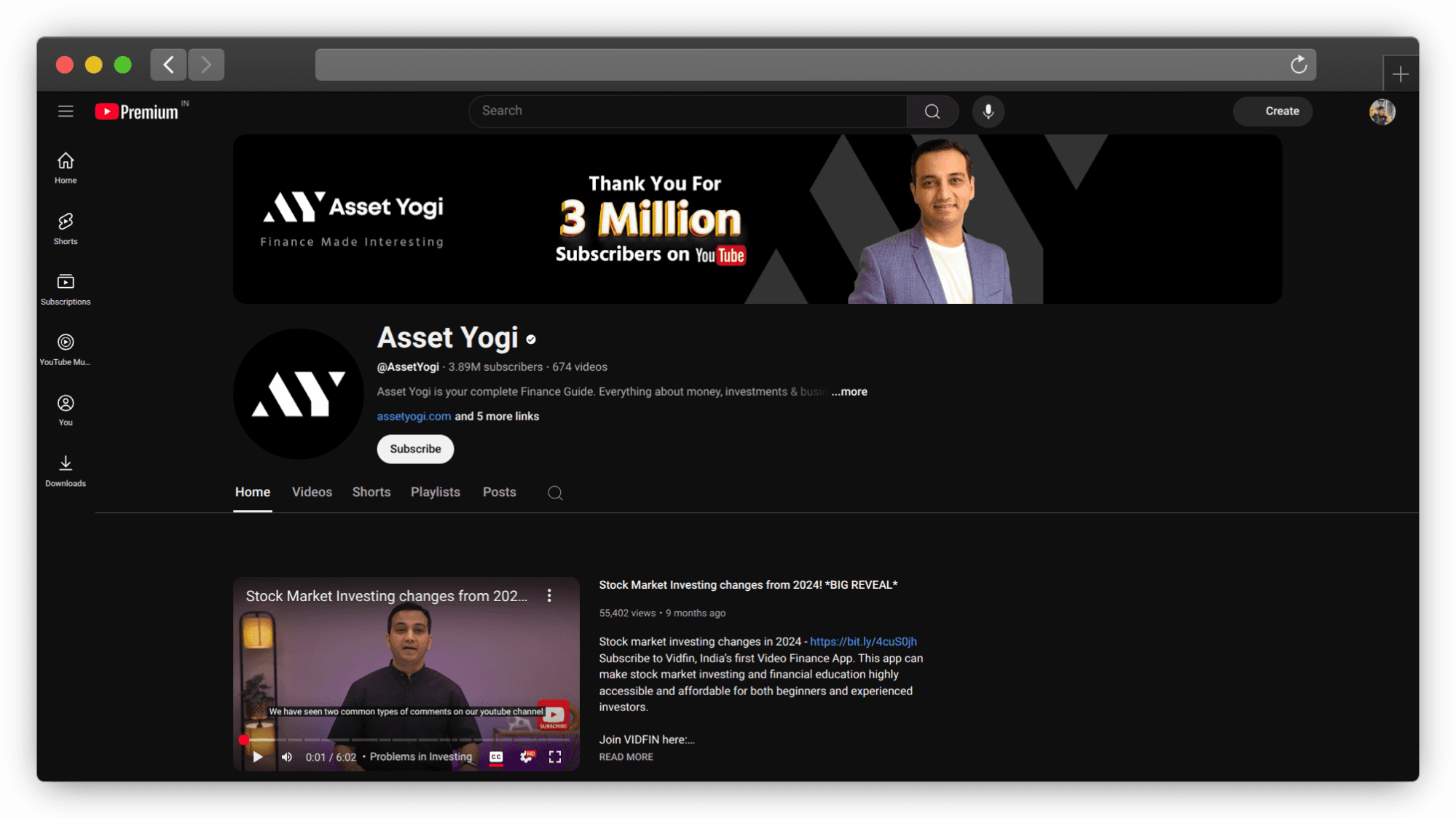Switch to the channel Shorts tab
The image size is (1456, 819).
tap(371, 493)
